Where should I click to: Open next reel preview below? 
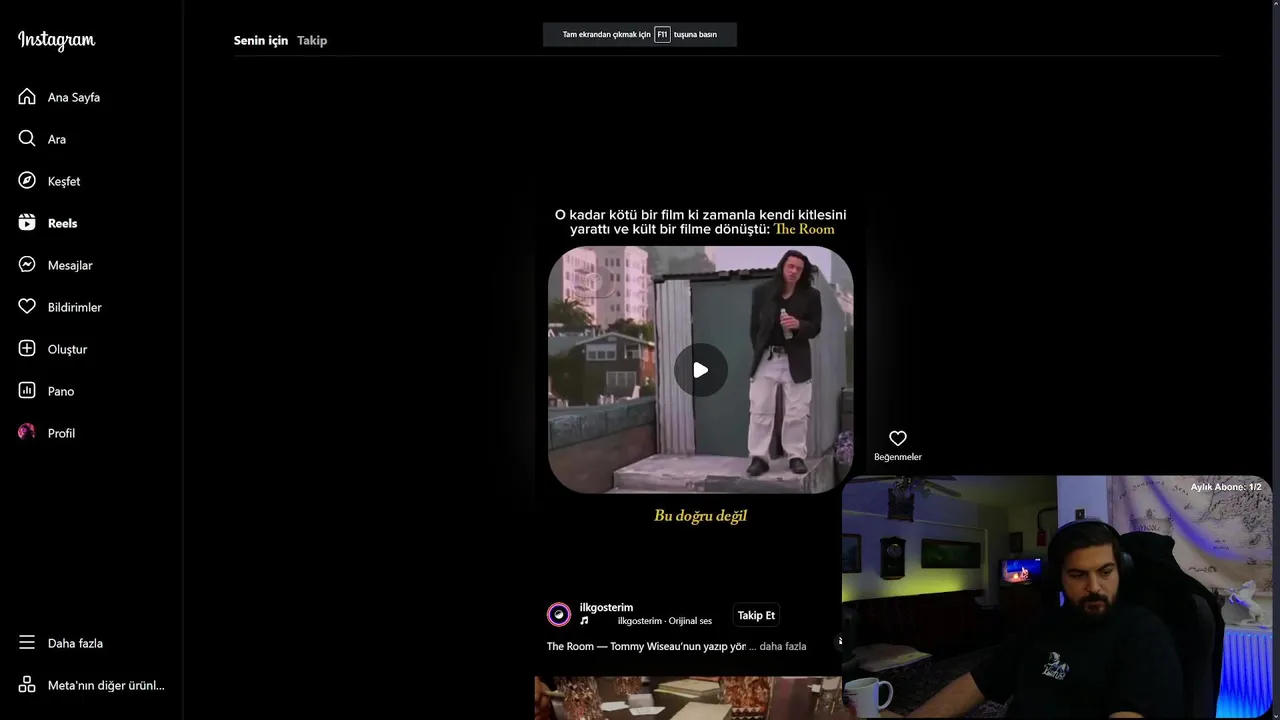(688, 698)
